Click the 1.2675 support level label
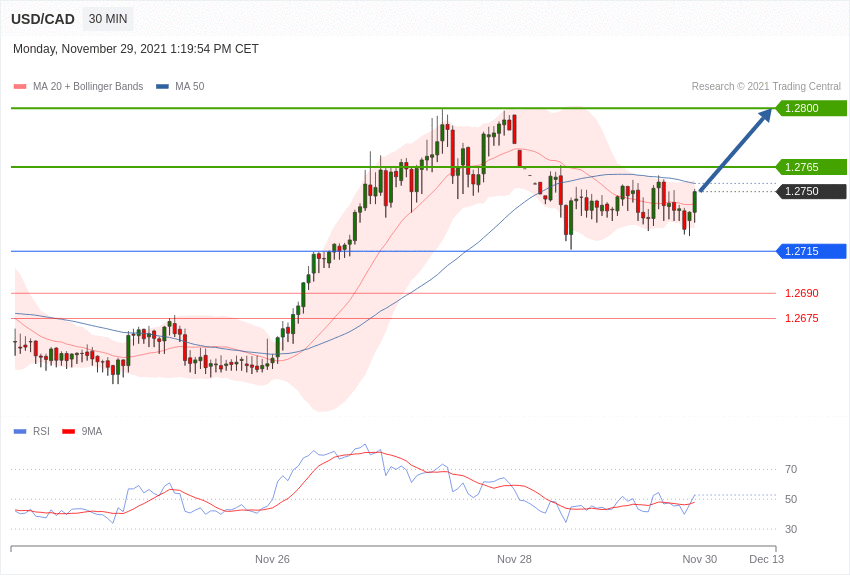Screen dimensions: 850x576 pos(802,318)
